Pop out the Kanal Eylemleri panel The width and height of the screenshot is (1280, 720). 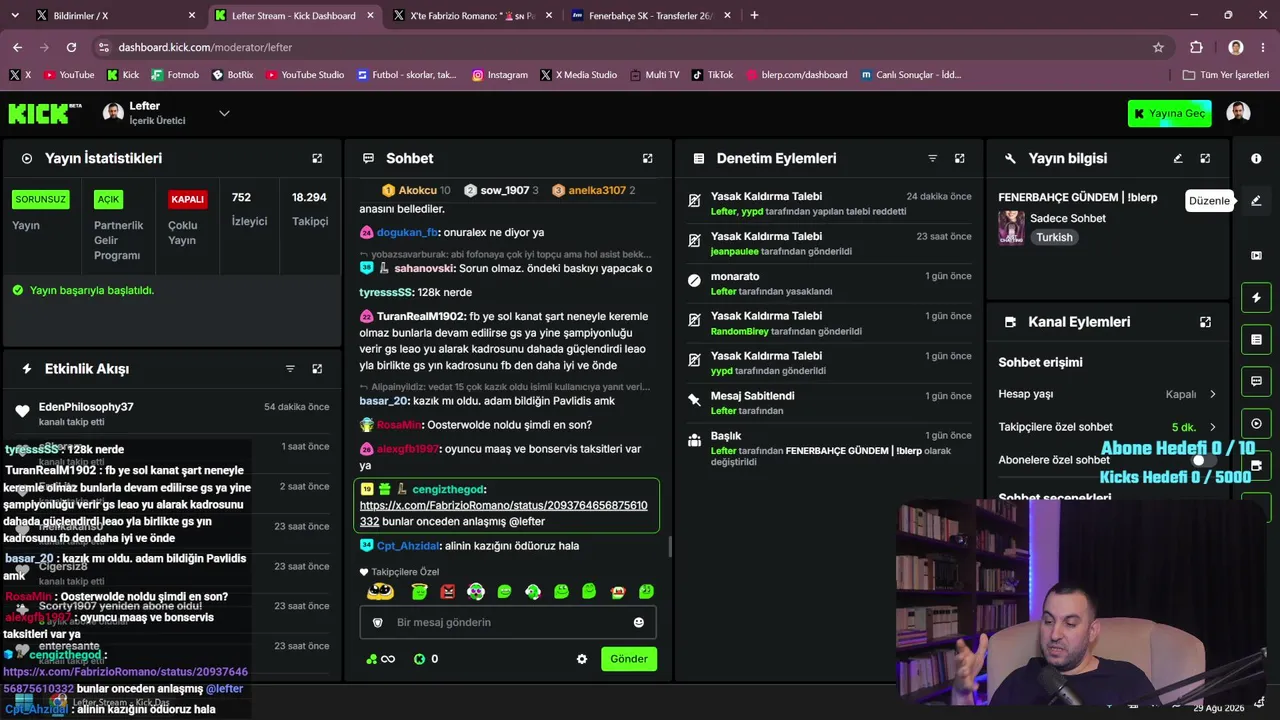(1205, 322)
